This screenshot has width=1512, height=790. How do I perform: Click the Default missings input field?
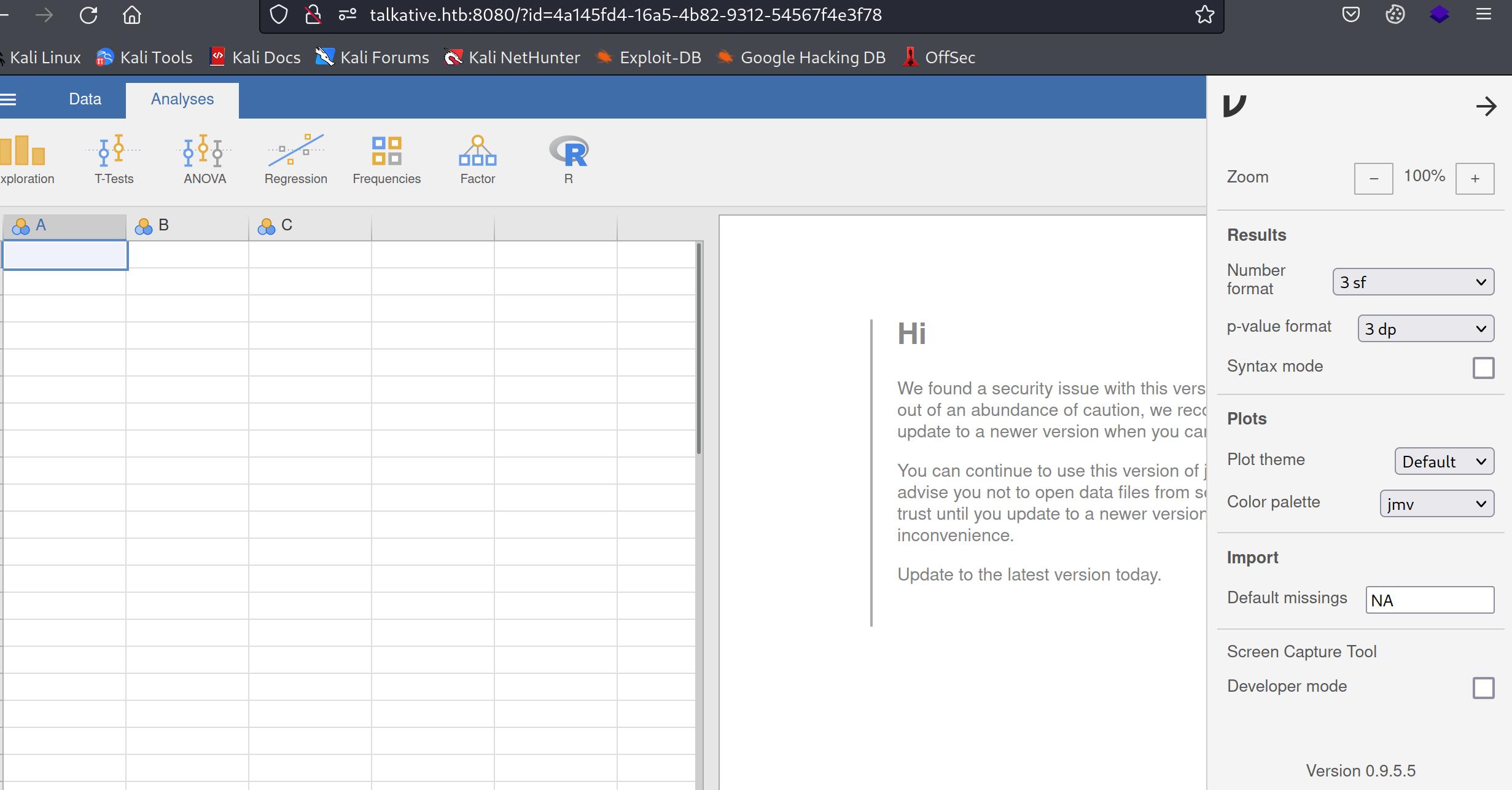click(x=1429, y=600)
